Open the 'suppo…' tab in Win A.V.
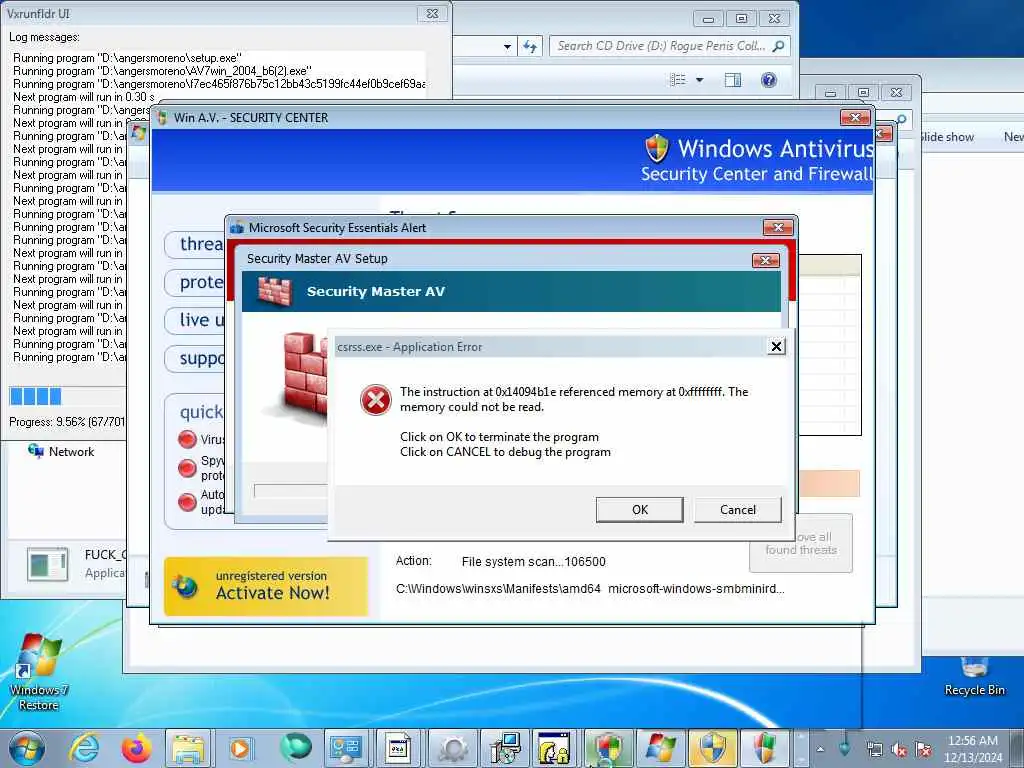 tap(195, 359)
